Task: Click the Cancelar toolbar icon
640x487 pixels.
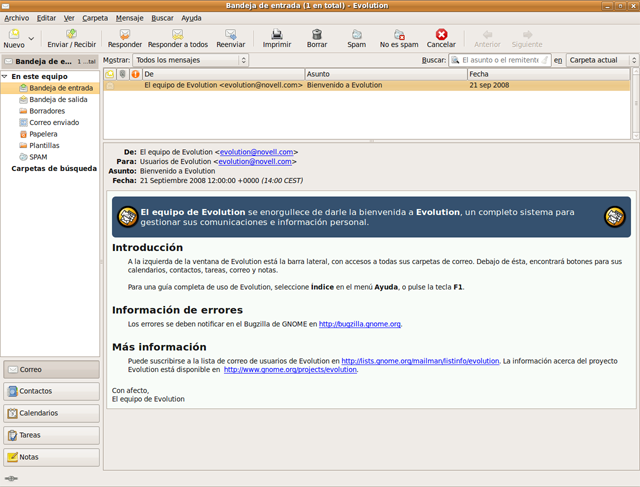Action: coord(441,35)
